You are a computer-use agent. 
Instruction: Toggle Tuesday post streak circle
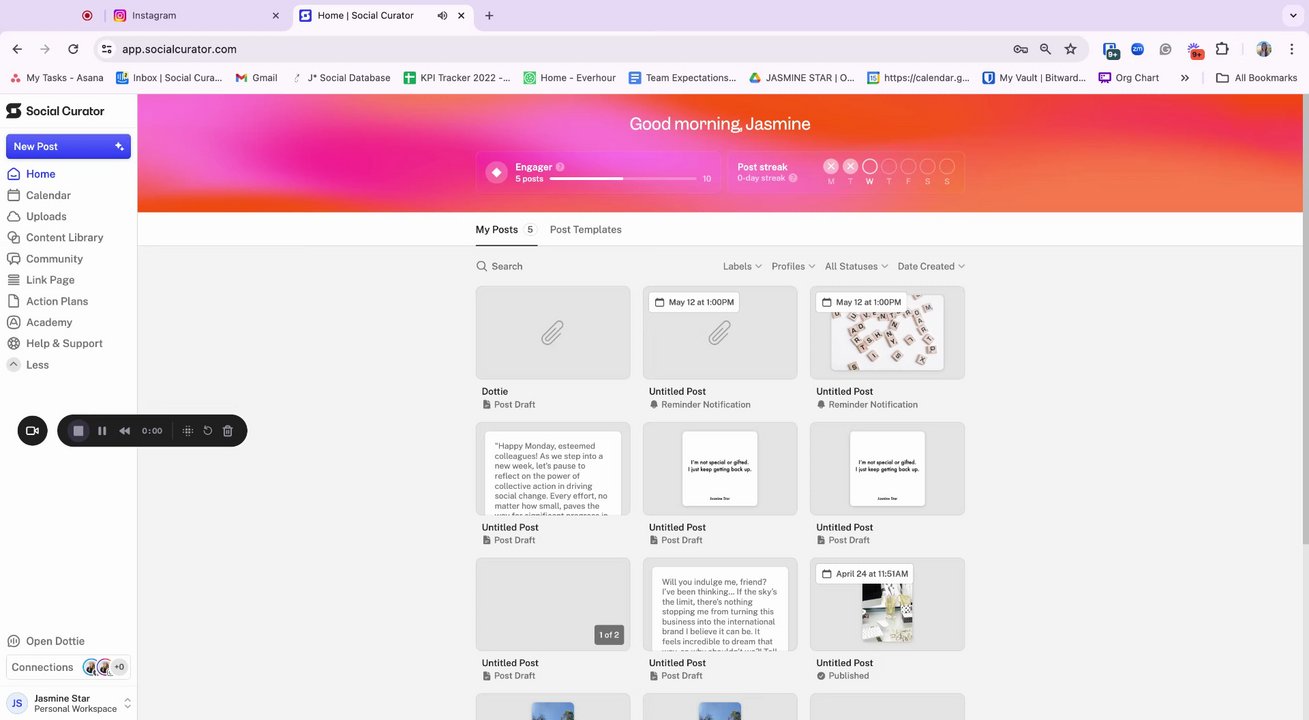point(850,167)
